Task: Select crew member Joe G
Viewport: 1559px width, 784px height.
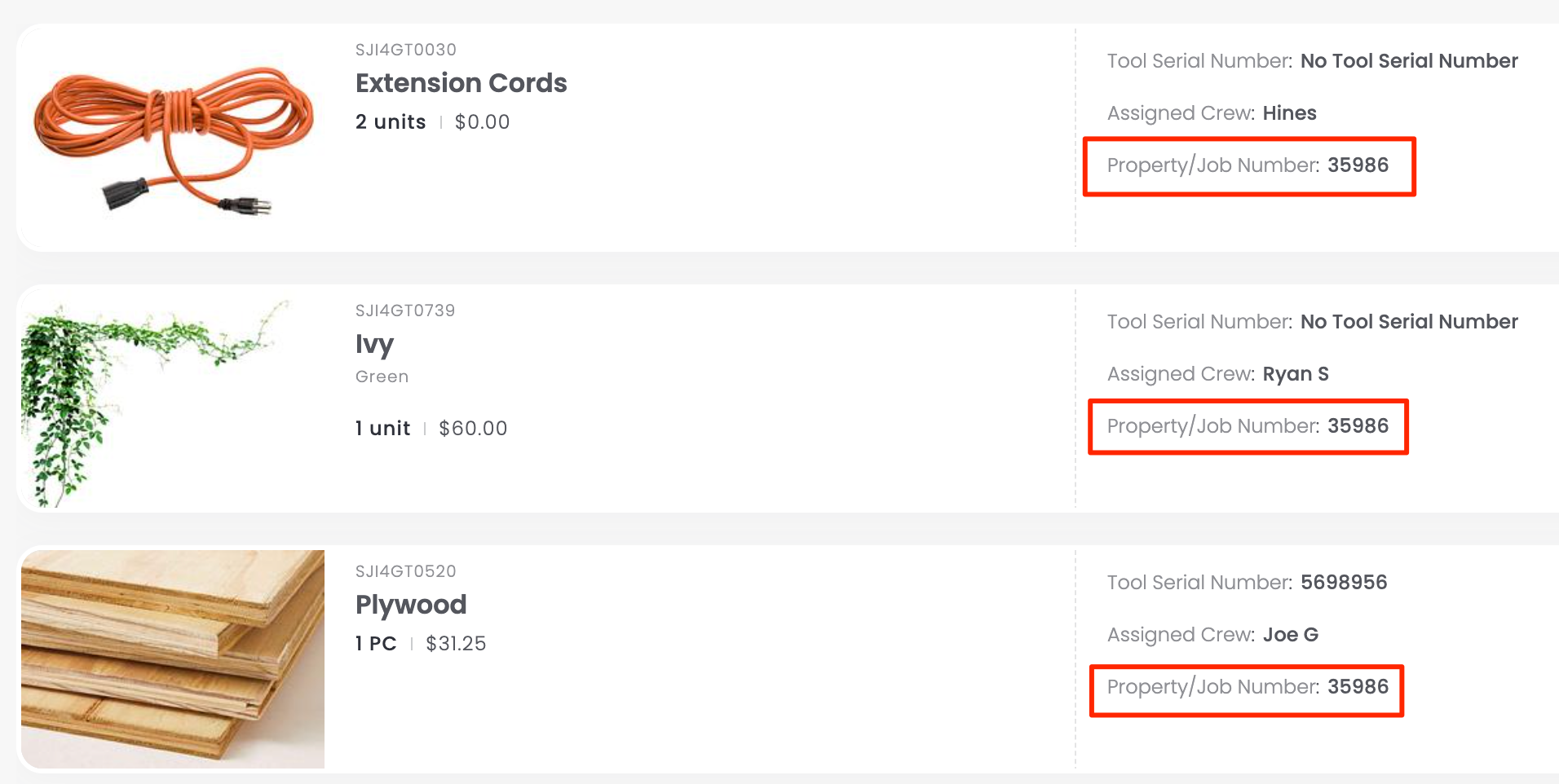Action: tap(1290, 635)
